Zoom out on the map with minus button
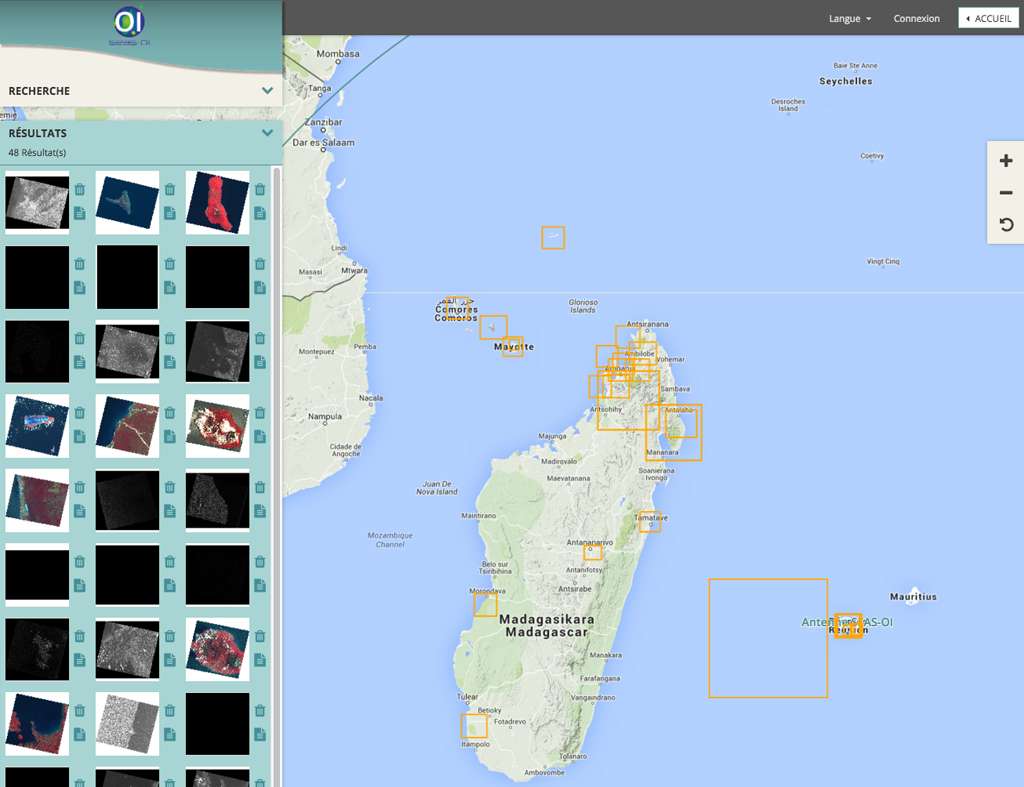The height and width of the screenshot is (787, 1024). click(1006, 193)
